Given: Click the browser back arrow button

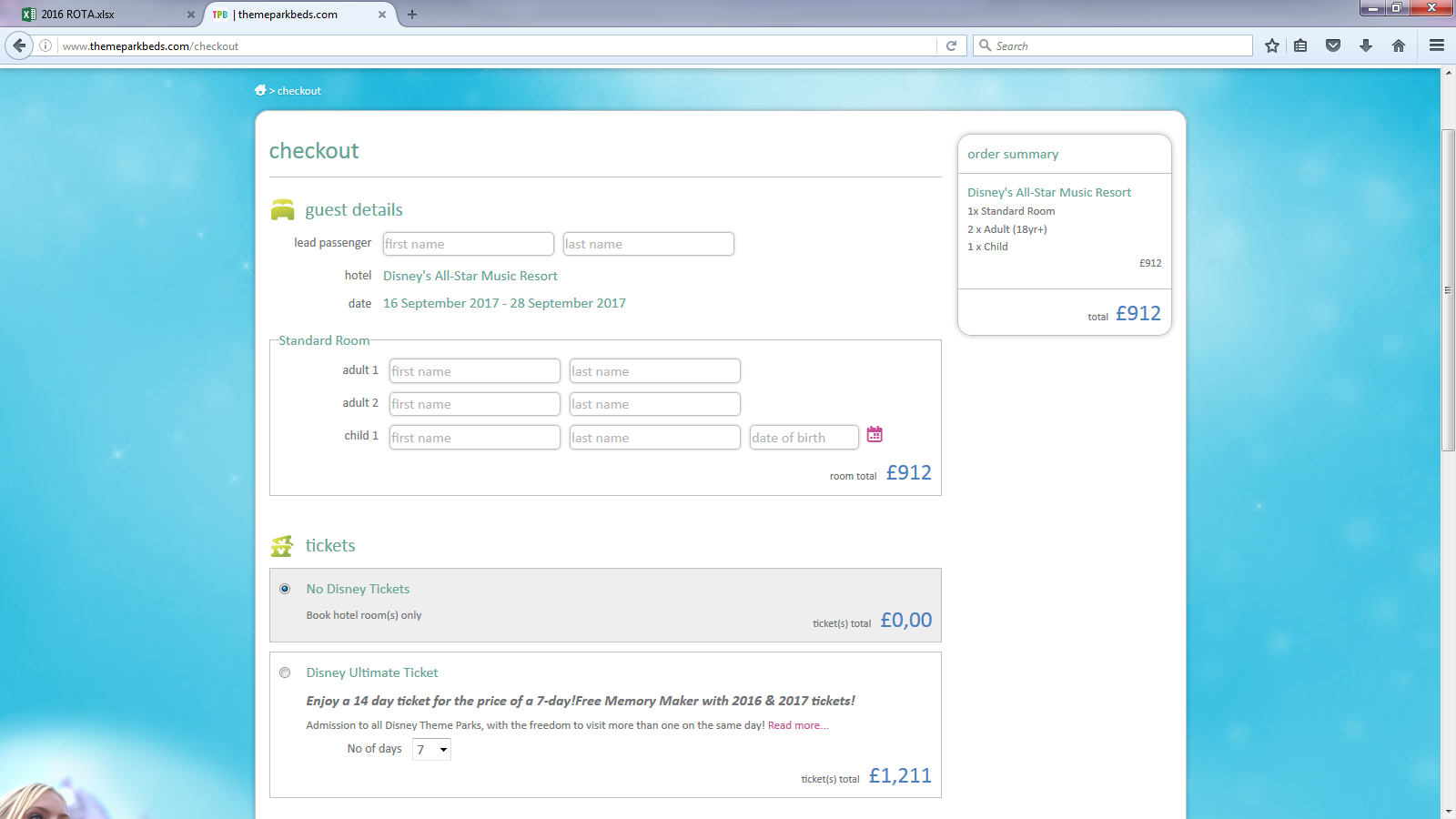Looking at the screenshot, I should click(x=19, y=45).
